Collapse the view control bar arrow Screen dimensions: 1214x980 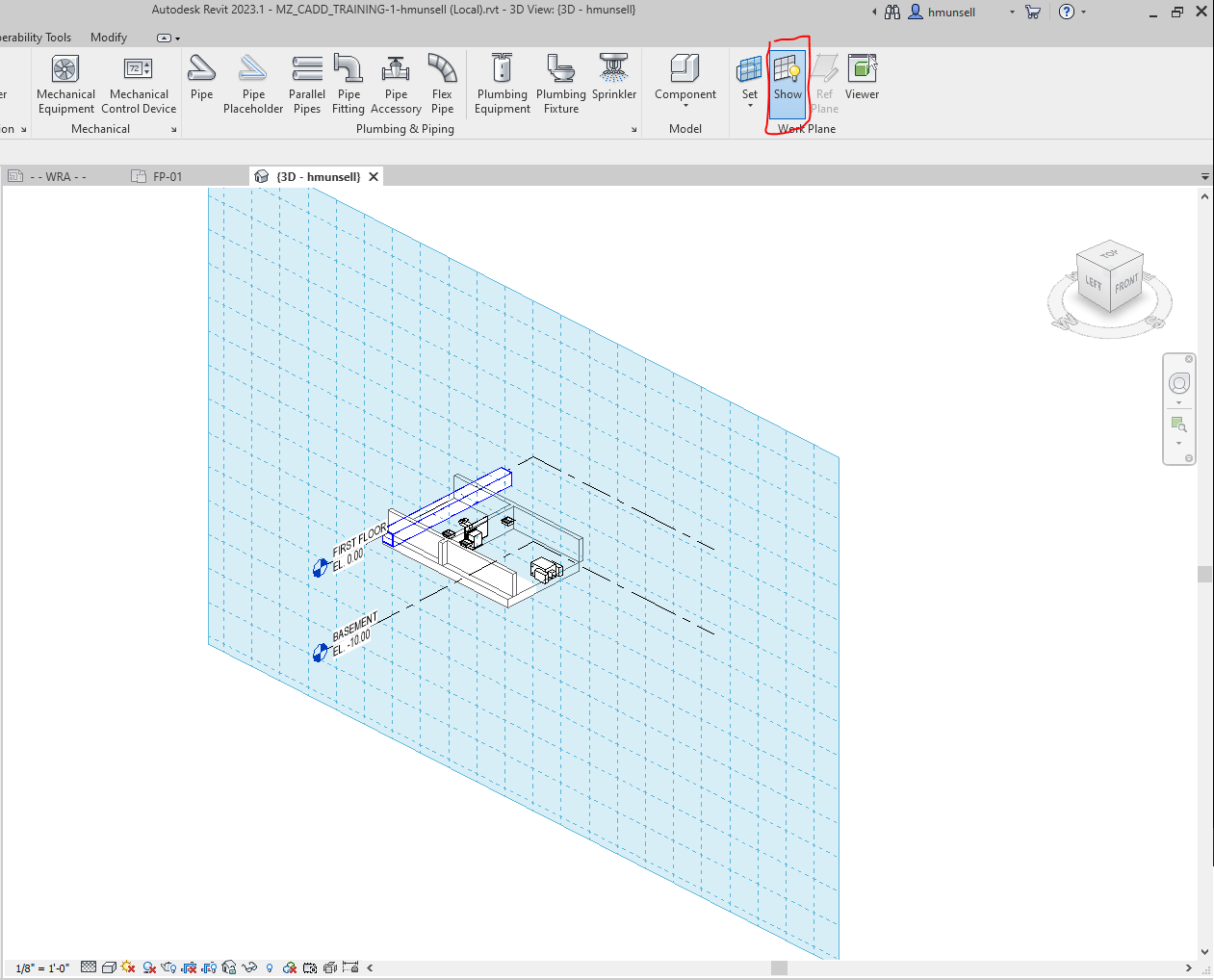pos(370,967)
